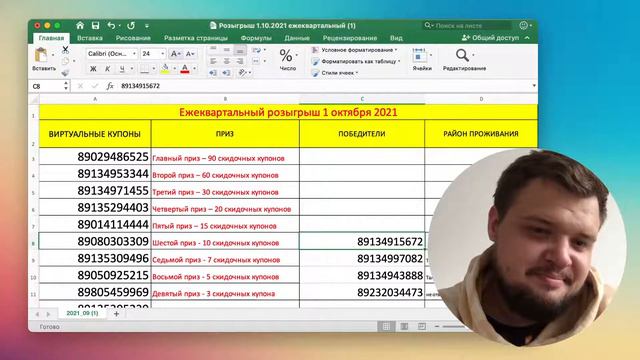Click the name box showing C8
This screenshot has height=360, width=640.
point(46,86)
